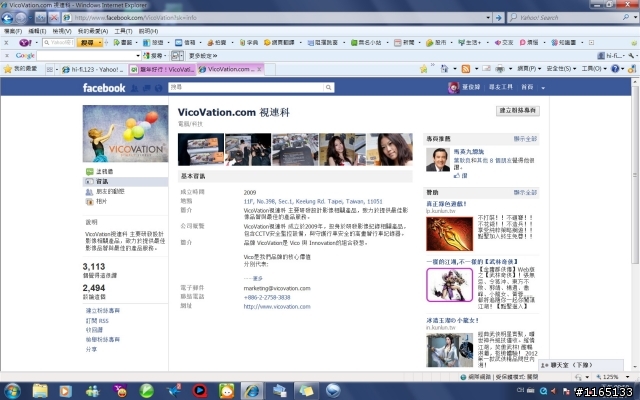The width and height of the screenshot is (640, 400).
Task: Open the Favorites star icon
Action: [8, 69]
